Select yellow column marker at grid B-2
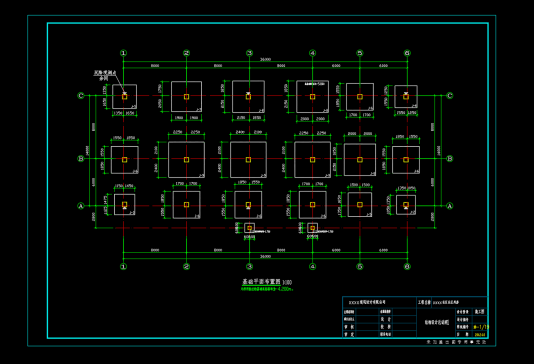This screenshot has height=364, width=534. 186,160
